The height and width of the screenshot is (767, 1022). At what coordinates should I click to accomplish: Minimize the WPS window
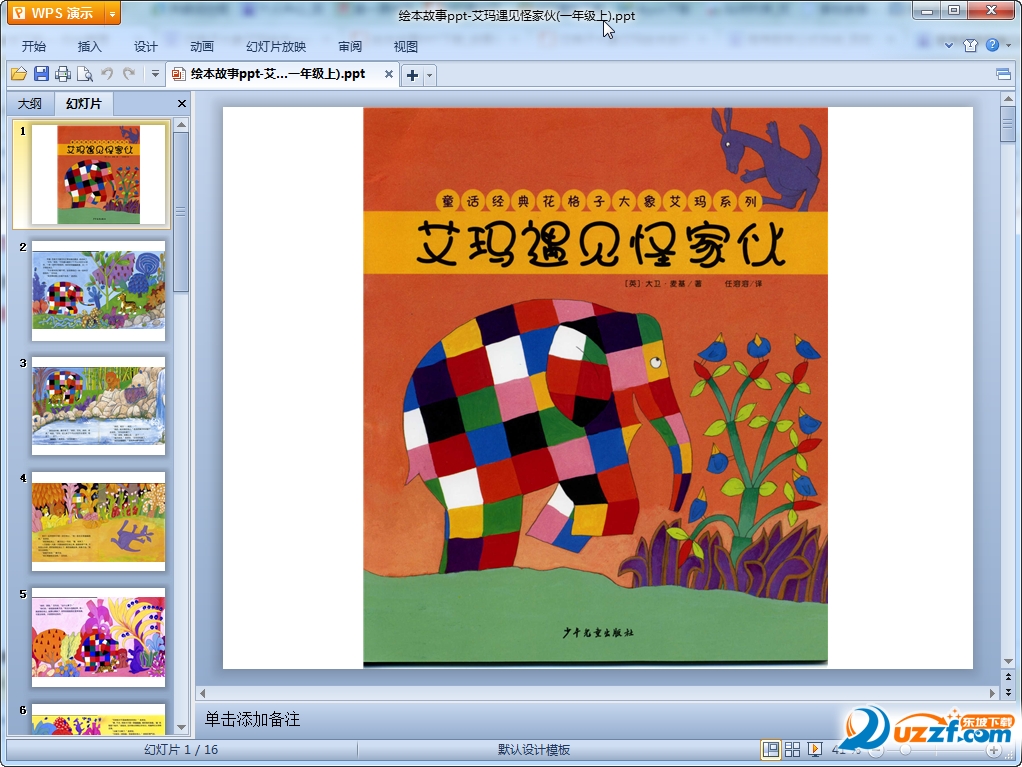(x=926, y=10)
